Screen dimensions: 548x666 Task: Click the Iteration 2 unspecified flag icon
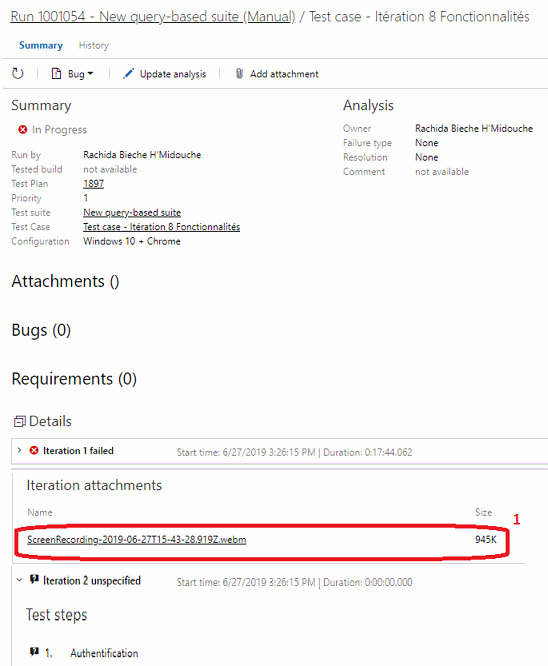(34, 579)
